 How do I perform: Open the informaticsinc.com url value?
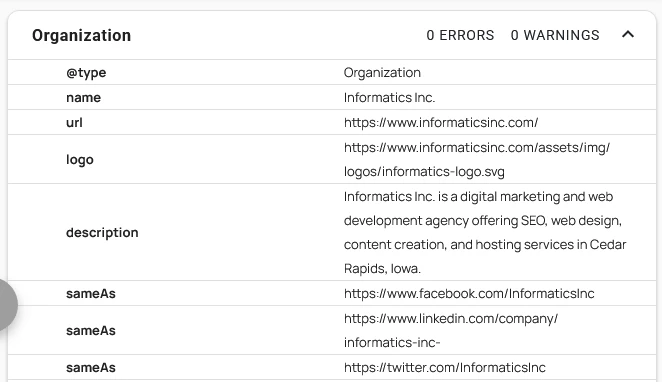click(441, 122)
